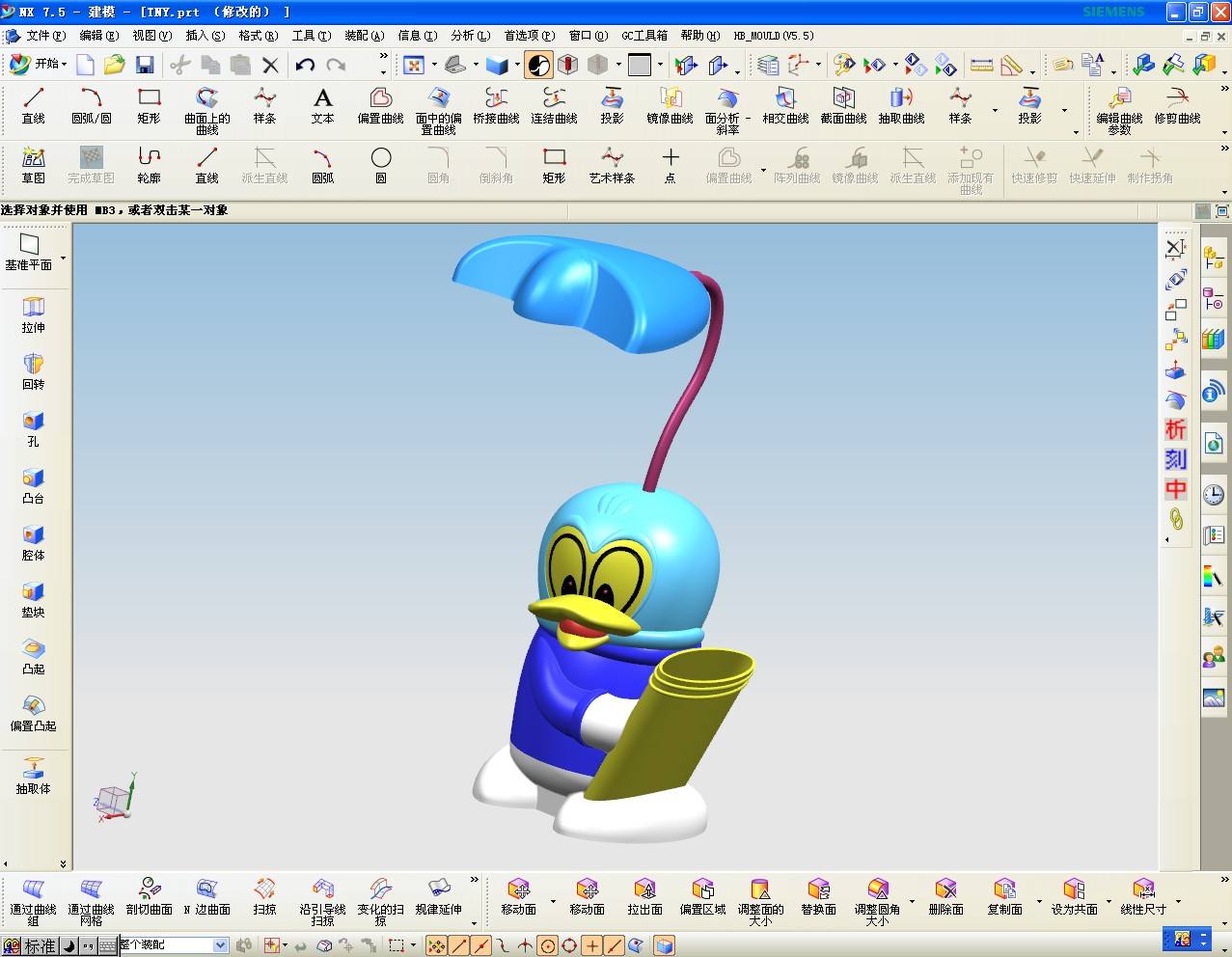Expand the 基准平面 datum plane dropdown arrow
Screen dimensions: 1232x957
64,259
